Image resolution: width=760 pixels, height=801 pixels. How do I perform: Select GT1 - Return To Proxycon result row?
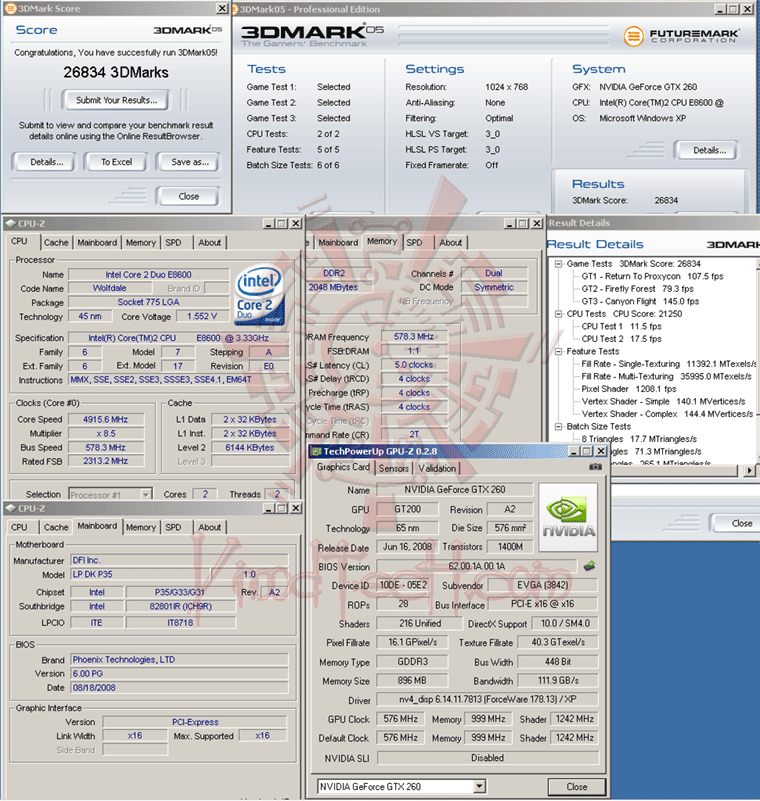(x=652, y=276)
